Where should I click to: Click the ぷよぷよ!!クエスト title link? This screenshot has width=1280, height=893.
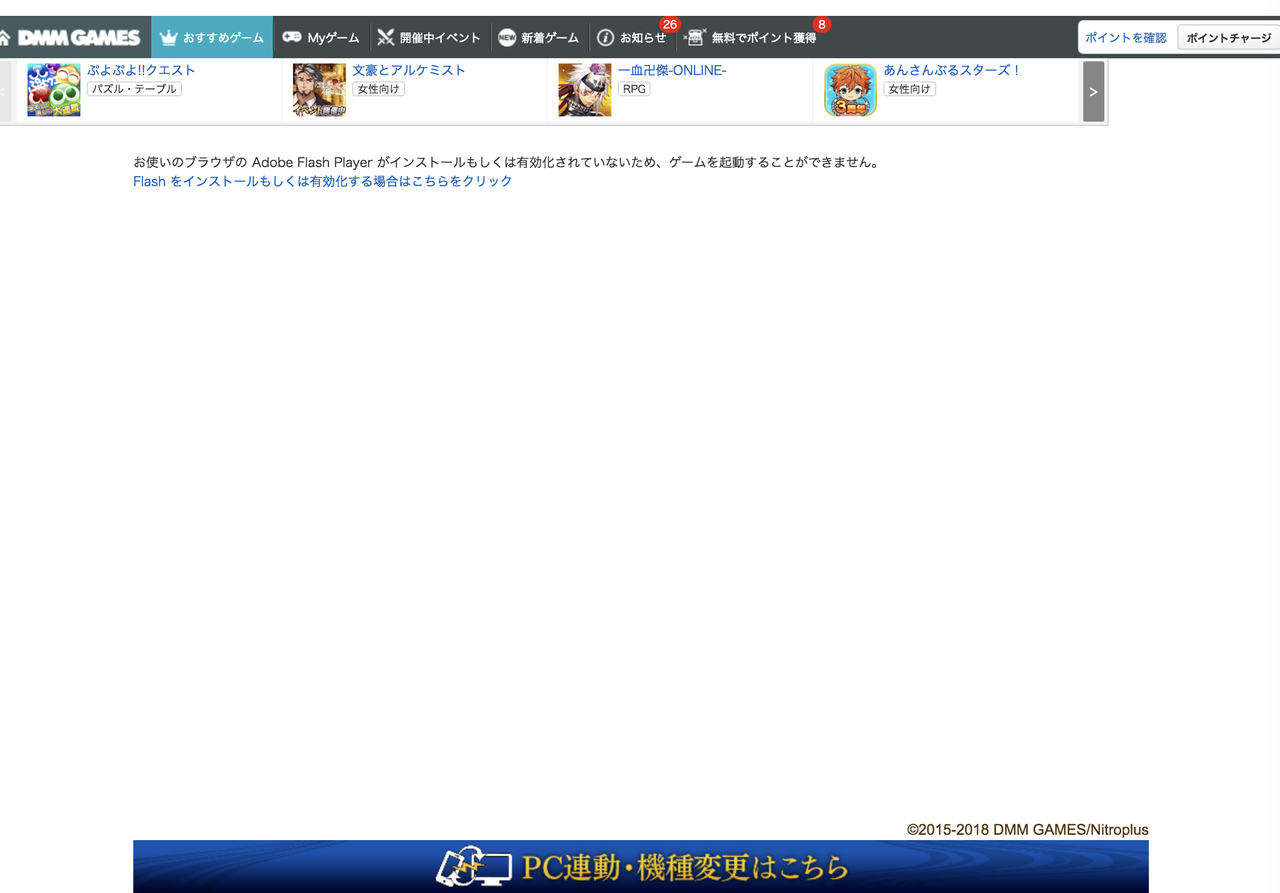141,71
